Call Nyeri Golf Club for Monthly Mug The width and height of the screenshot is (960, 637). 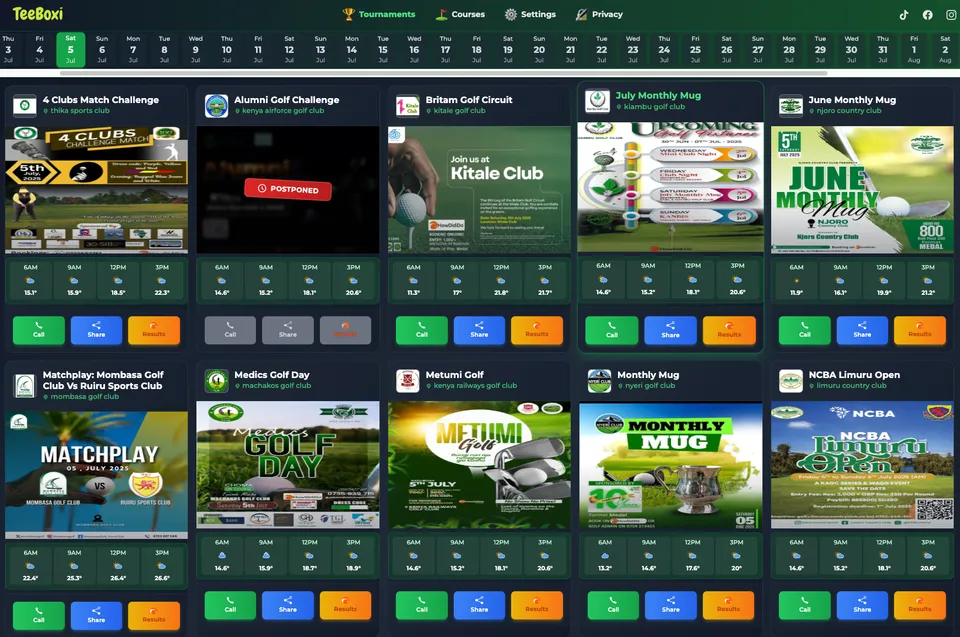[613, 605]
